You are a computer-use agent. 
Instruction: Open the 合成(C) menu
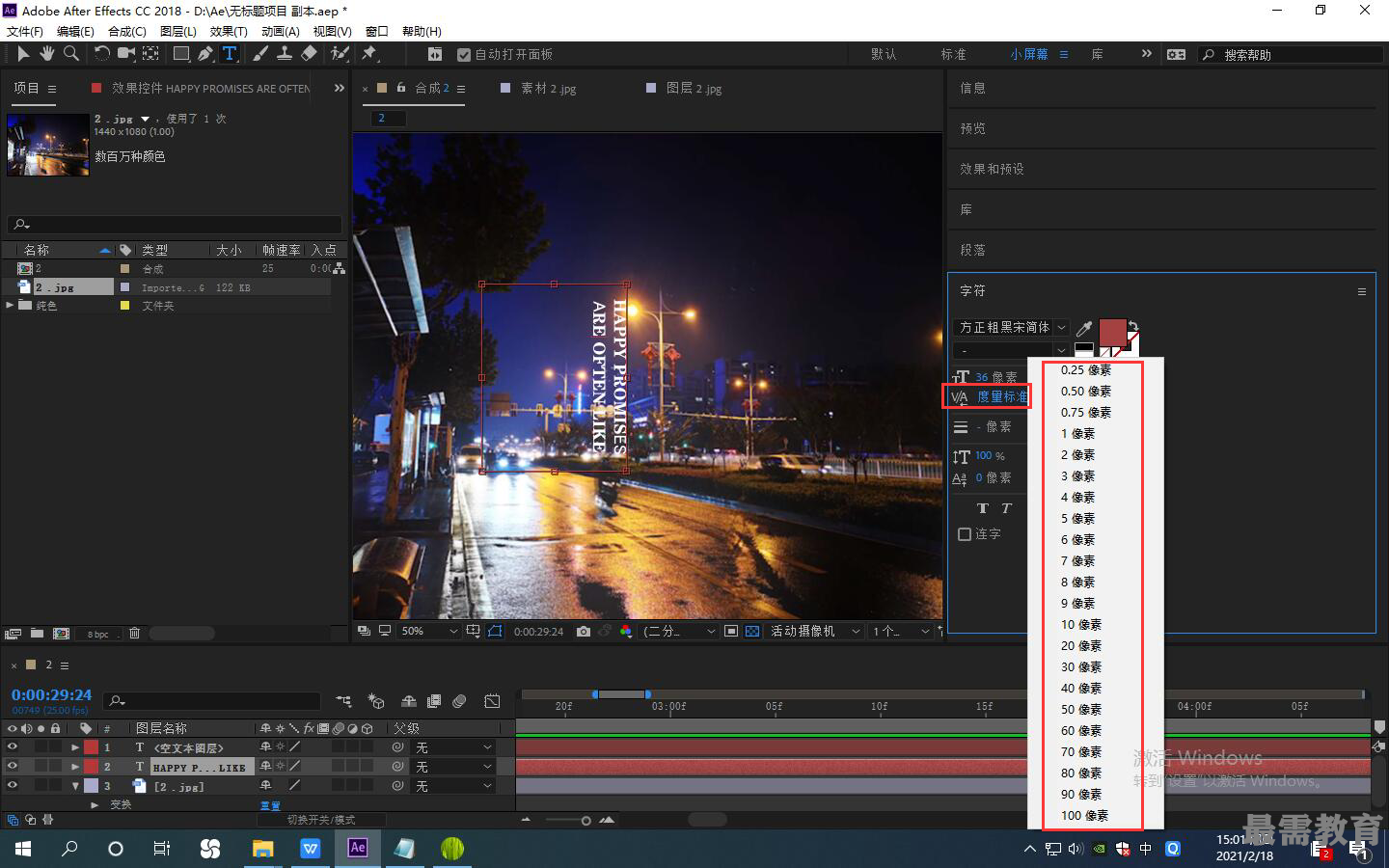127,31
